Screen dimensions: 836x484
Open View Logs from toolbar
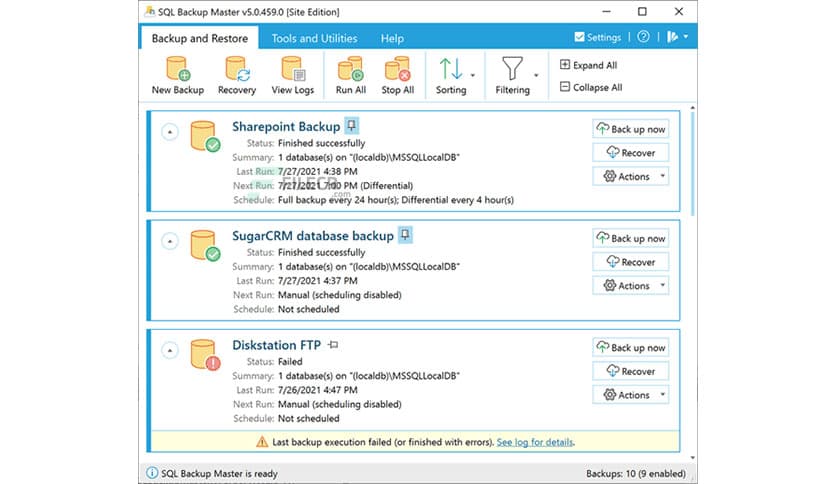292,76
